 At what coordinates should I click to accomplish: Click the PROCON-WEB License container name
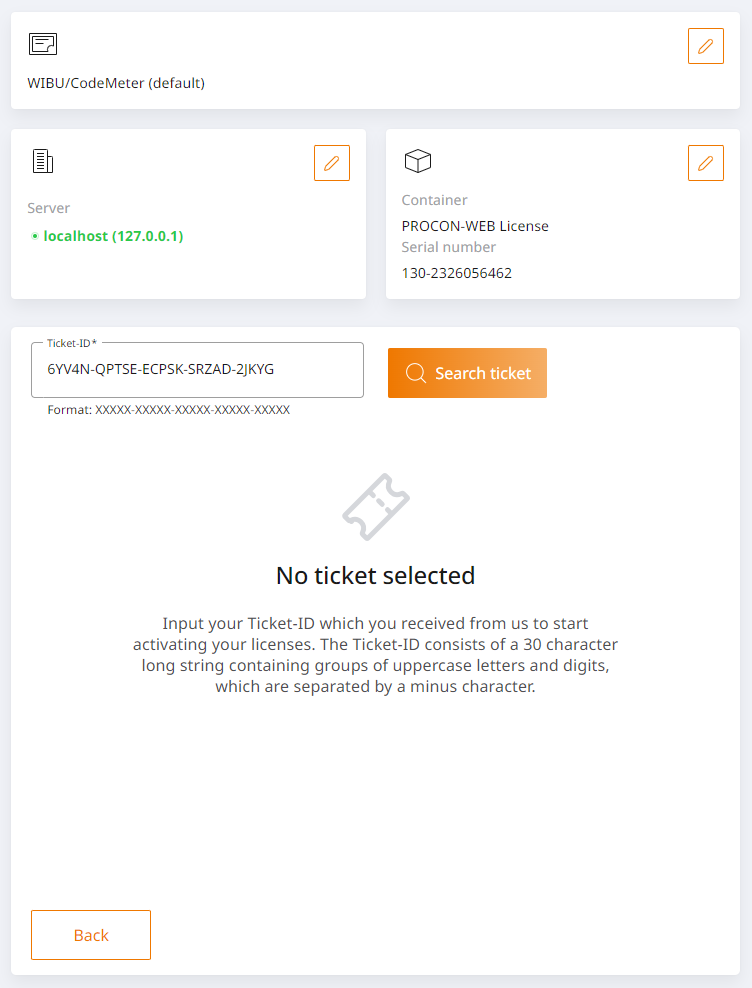475,226
